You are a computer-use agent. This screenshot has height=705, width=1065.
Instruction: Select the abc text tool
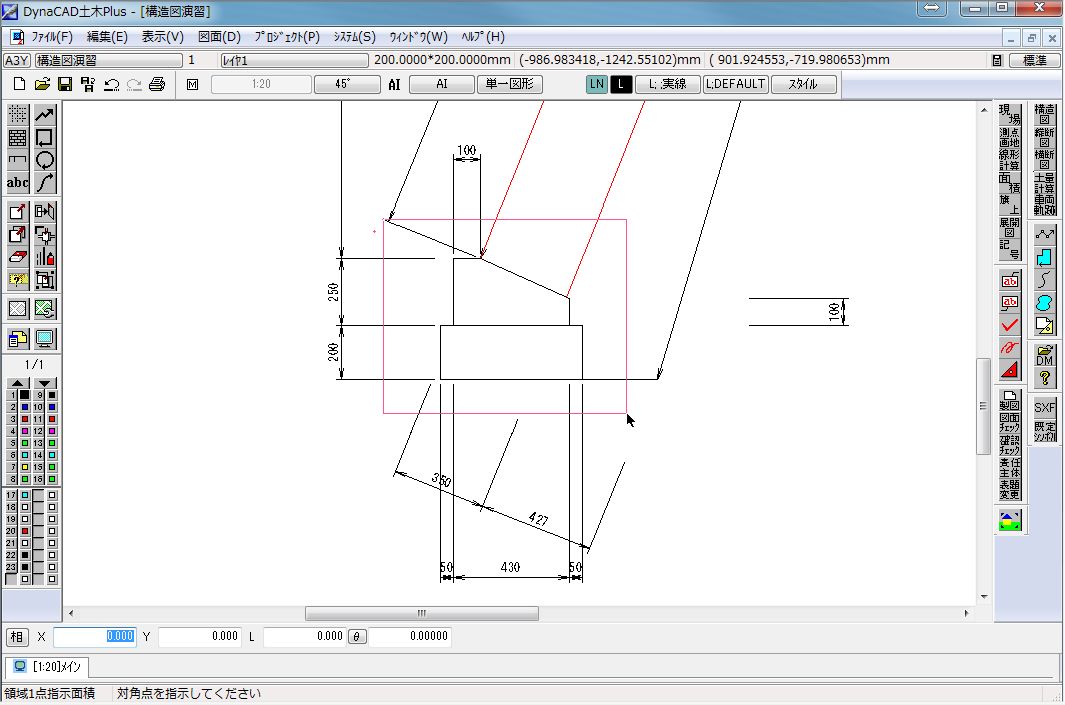point(18,183)
